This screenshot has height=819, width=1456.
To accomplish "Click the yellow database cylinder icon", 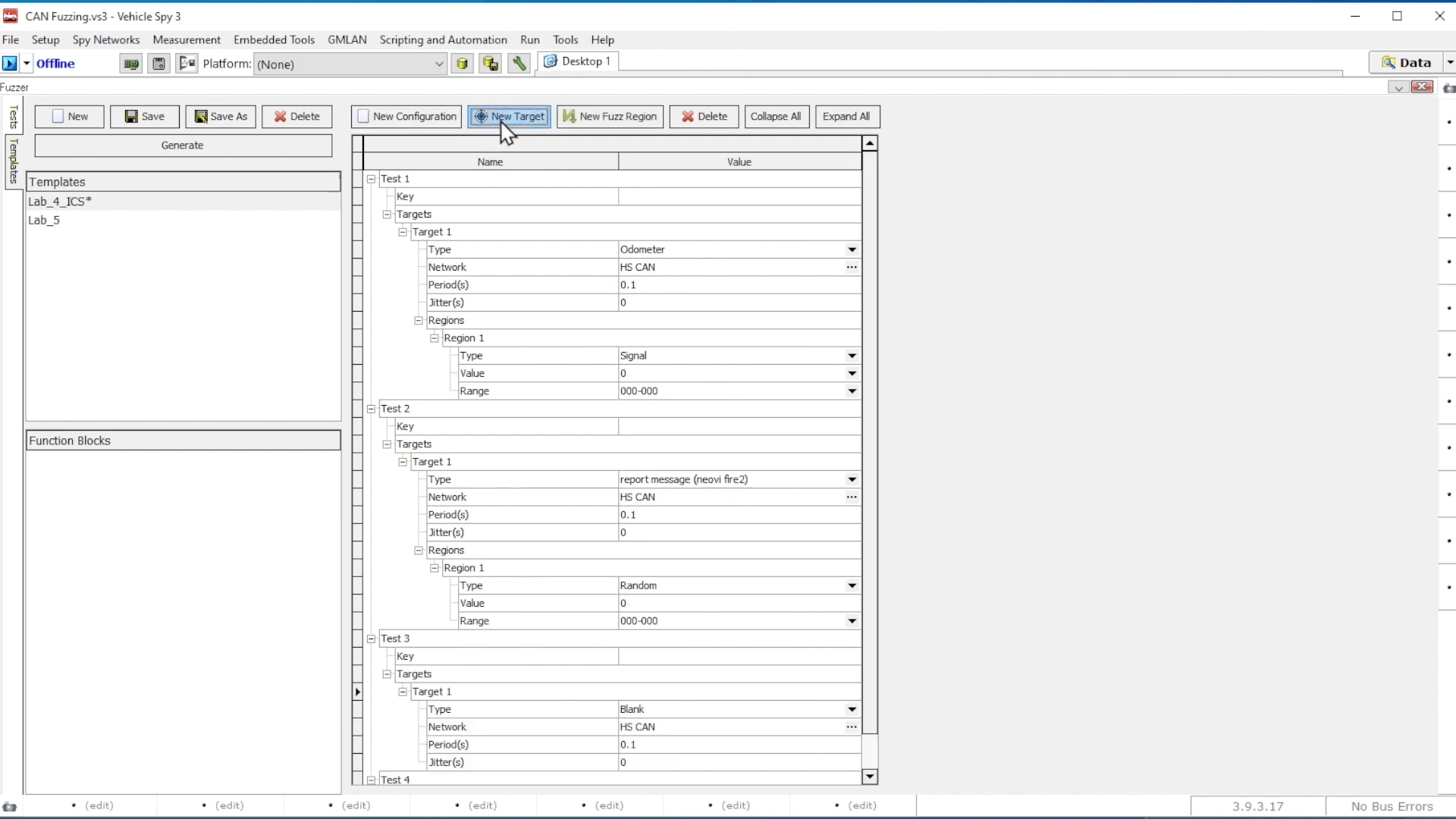I will point(462,64).
